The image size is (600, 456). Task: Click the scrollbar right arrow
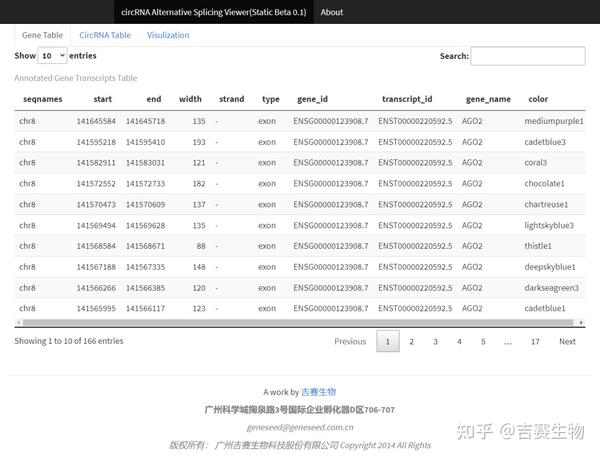[581, 322]
